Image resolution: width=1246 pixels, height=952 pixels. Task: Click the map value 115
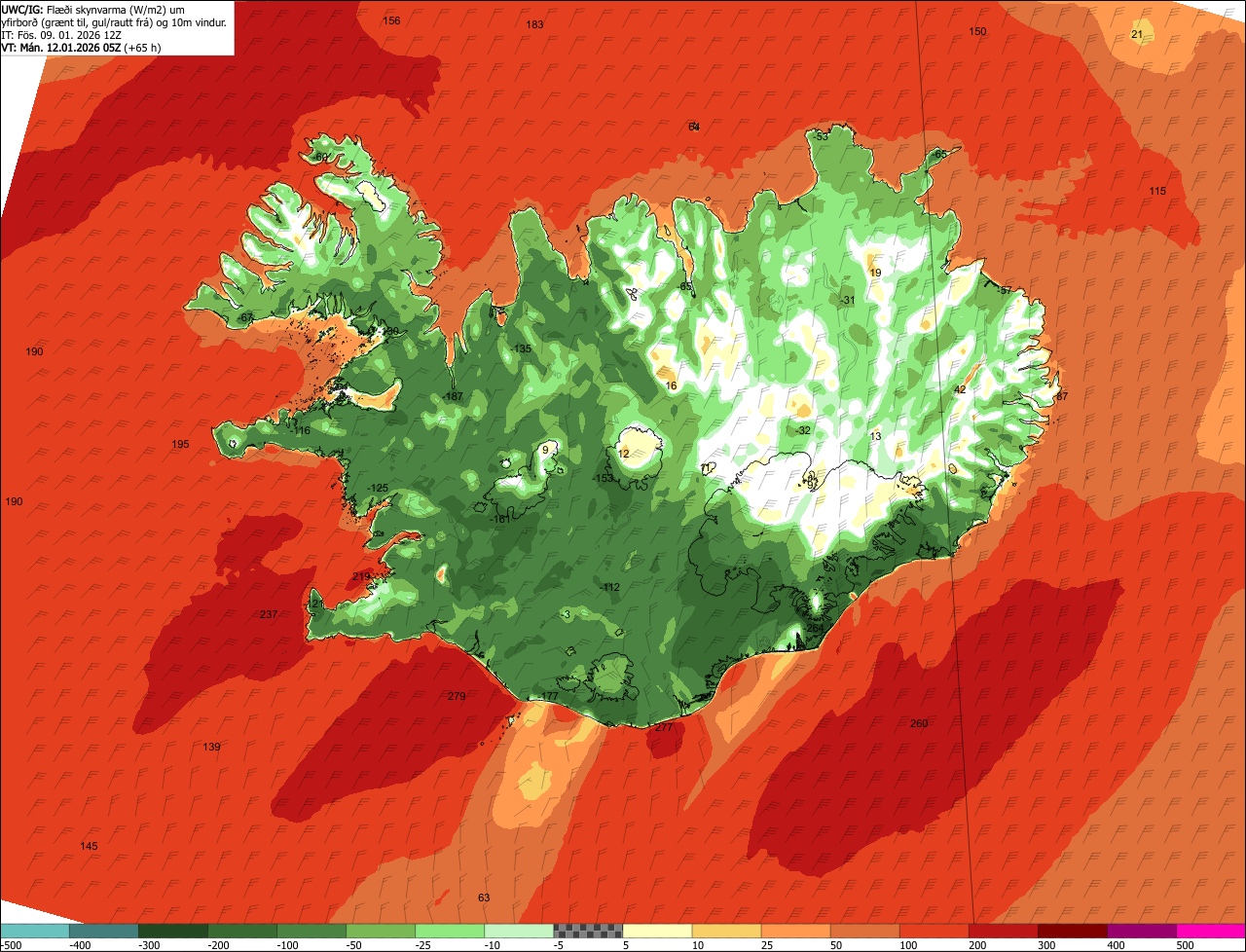(1156, 191)
